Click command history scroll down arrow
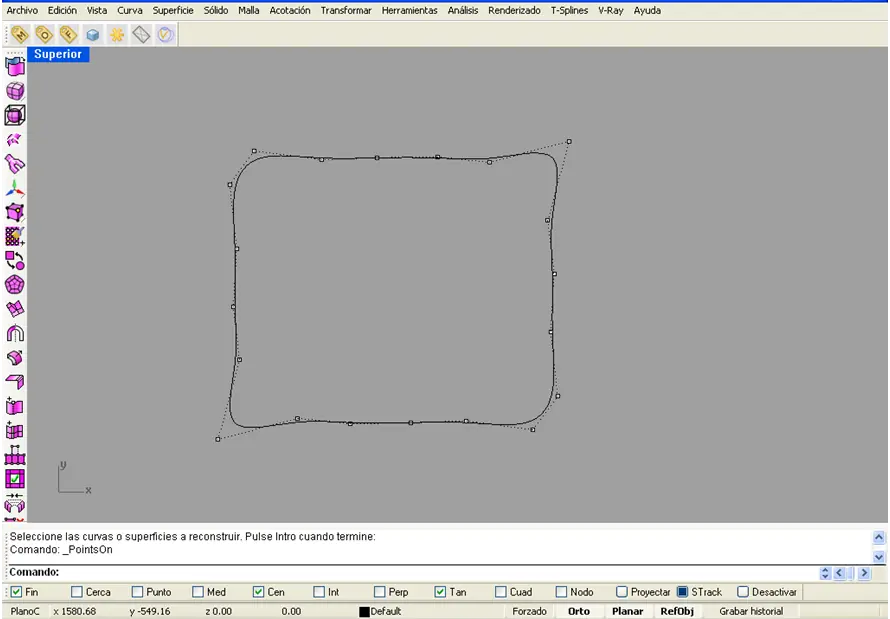Viewport: 890px width, 619px height. tap(879, 557)
